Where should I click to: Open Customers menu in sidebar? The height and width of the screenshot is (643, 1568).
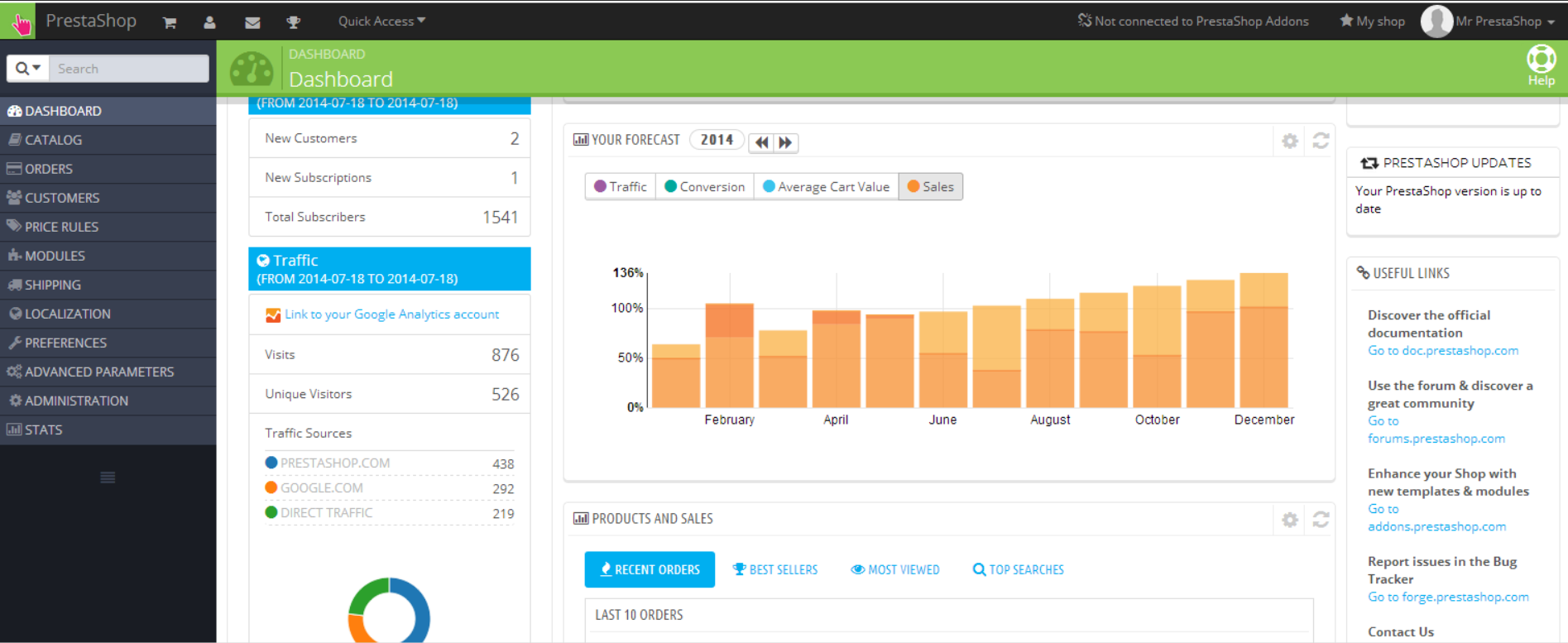coord(108,198)
